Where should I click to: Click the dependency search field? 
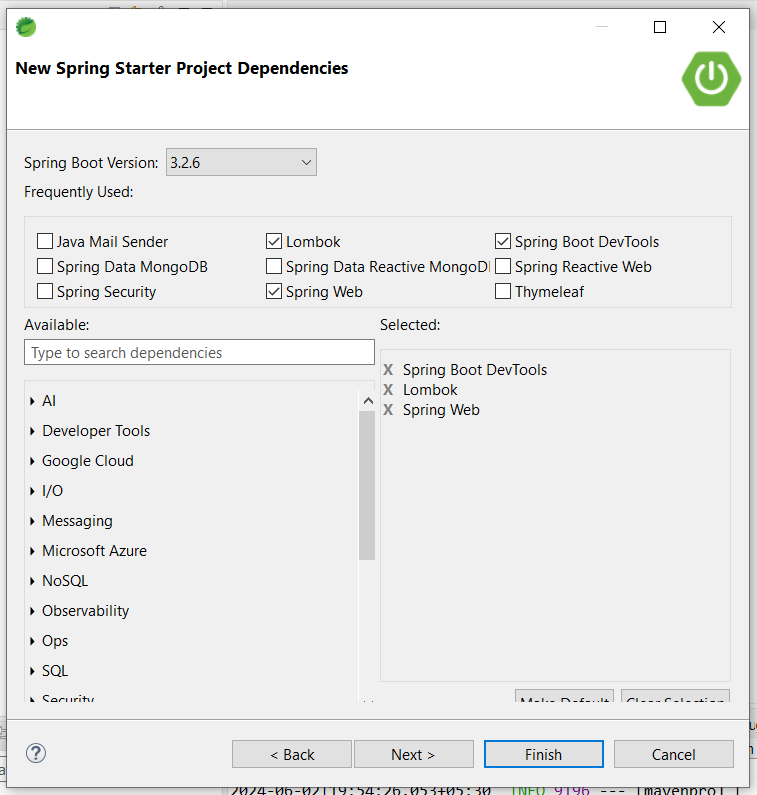pyautogui.click(x=199, y=352)
